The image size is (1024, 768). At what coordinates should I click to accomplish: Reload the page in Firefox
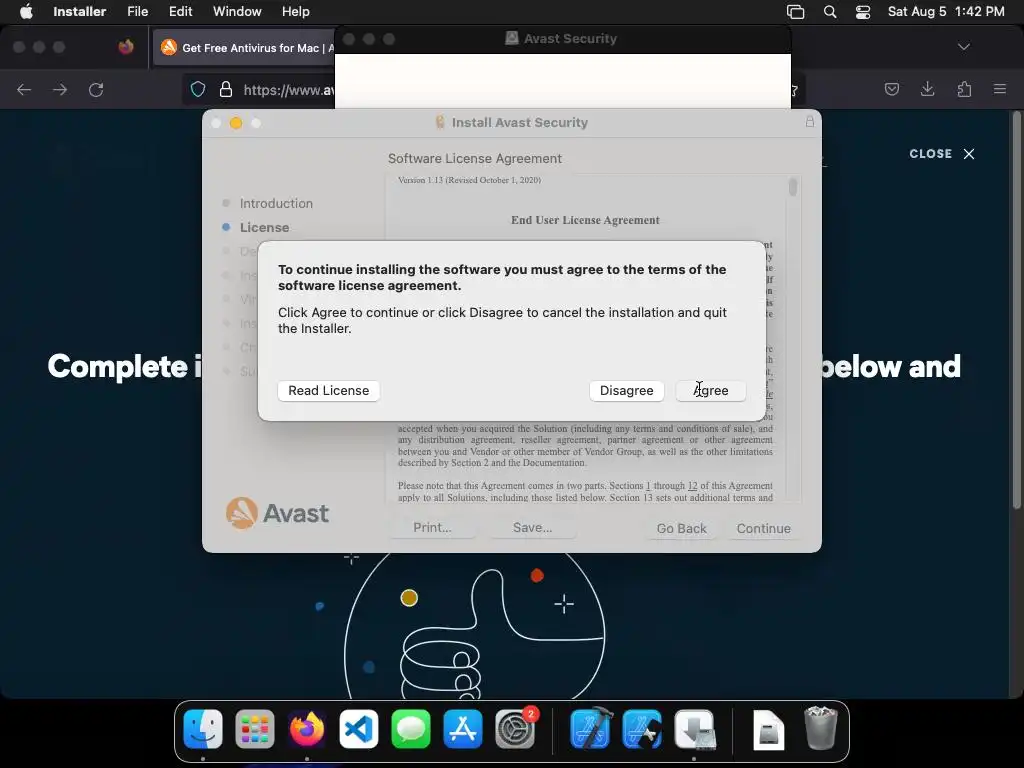point(96,89)
